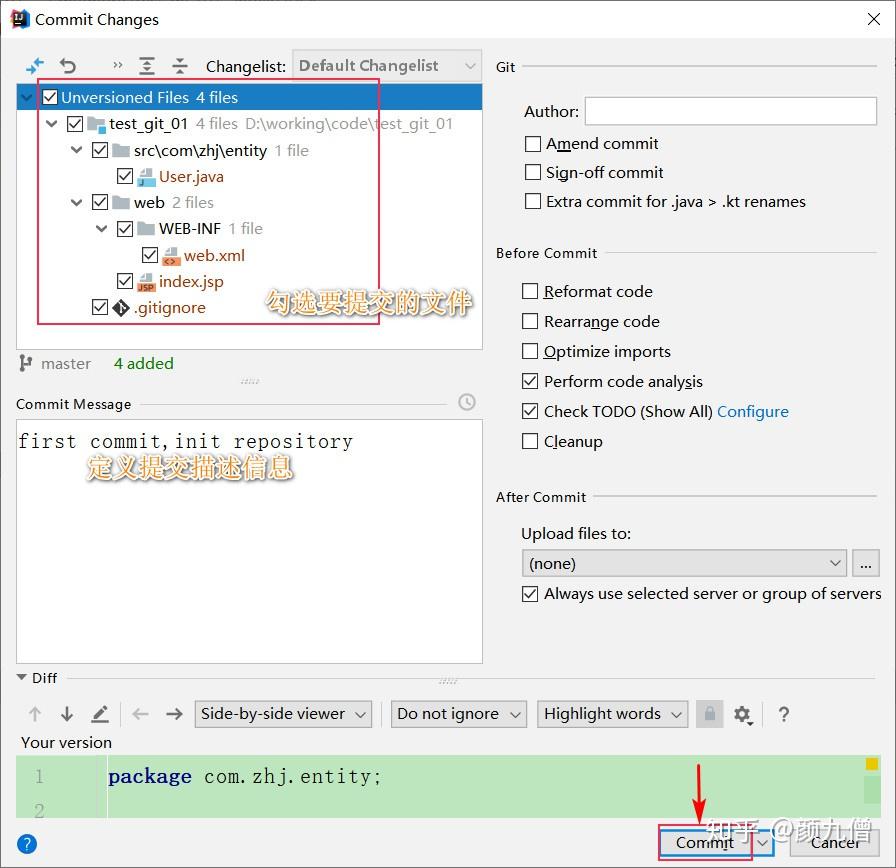
Task: Click the Commit button
Action: [x=705, y=843]
